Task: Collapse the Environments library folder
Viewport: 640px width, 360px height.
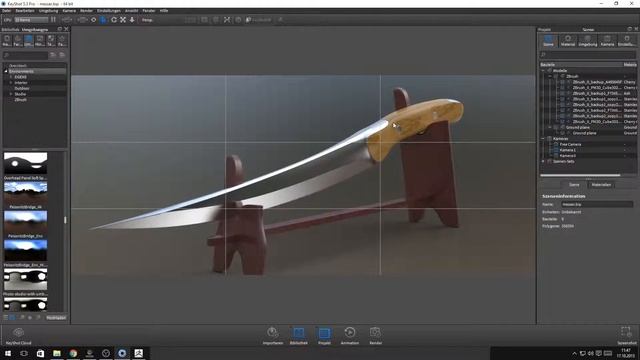Action: [6, 71]
